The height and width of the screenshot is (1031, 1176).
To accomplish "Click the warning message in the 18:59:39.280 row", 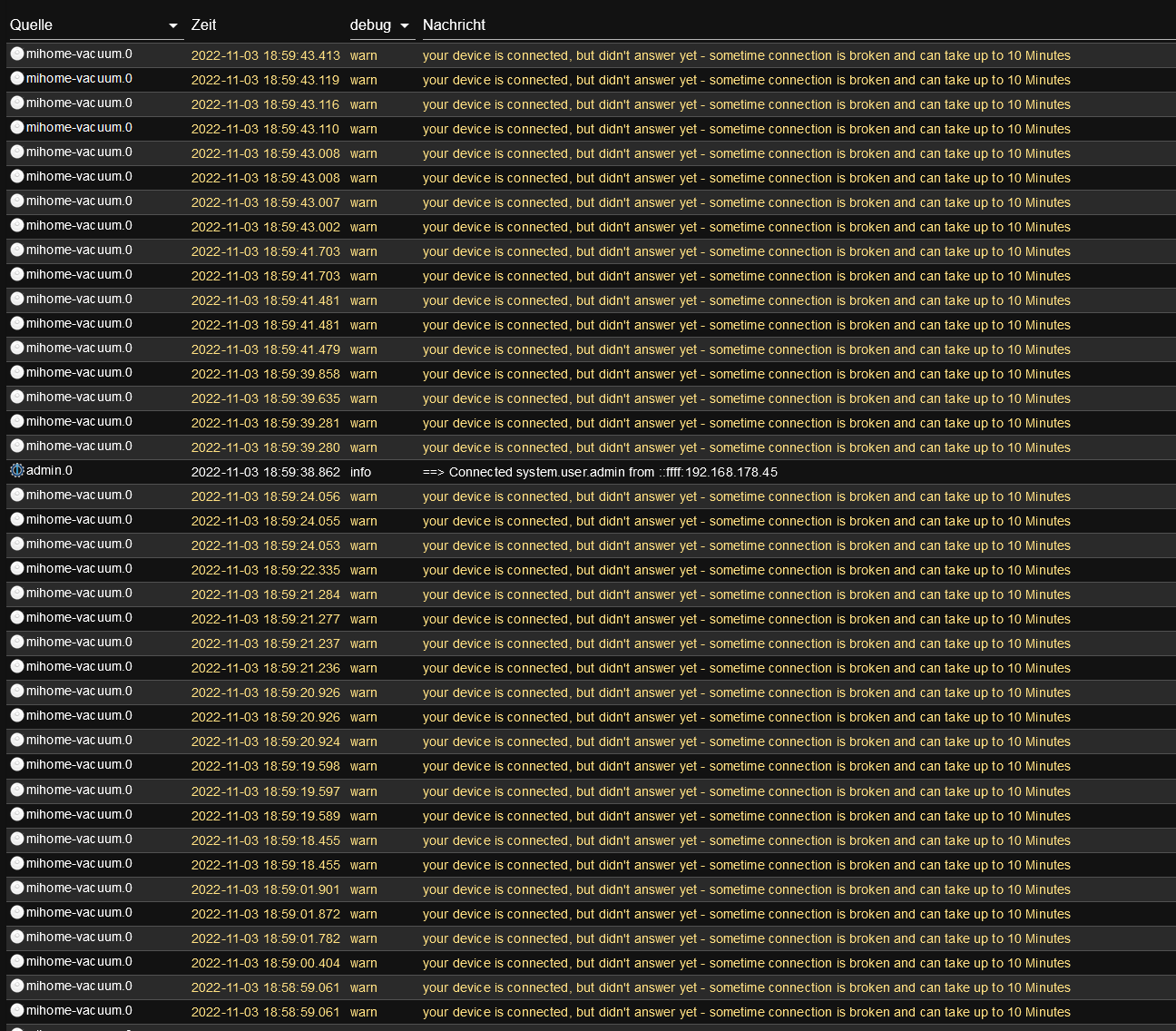I will coord(747,447).
